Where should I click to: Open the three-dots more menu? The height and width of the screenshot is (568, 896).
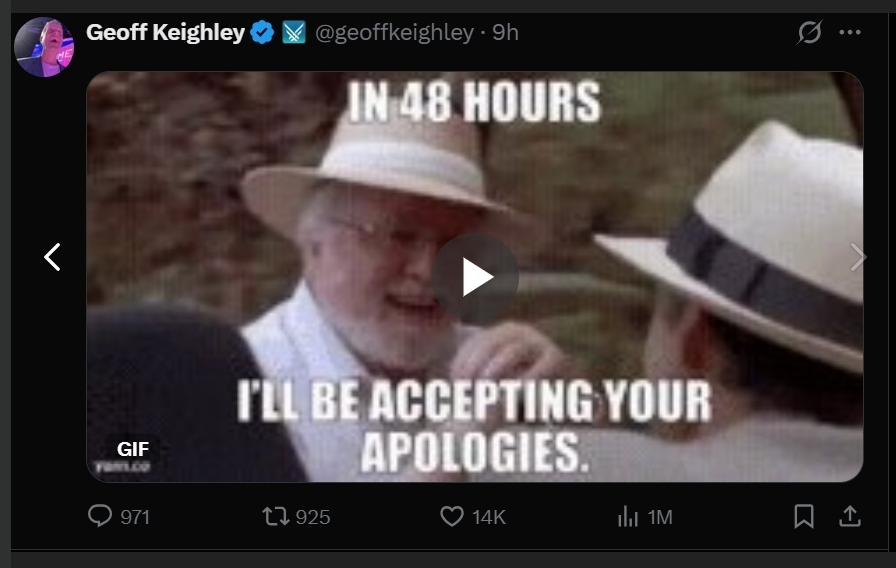[x=850, y=32]
